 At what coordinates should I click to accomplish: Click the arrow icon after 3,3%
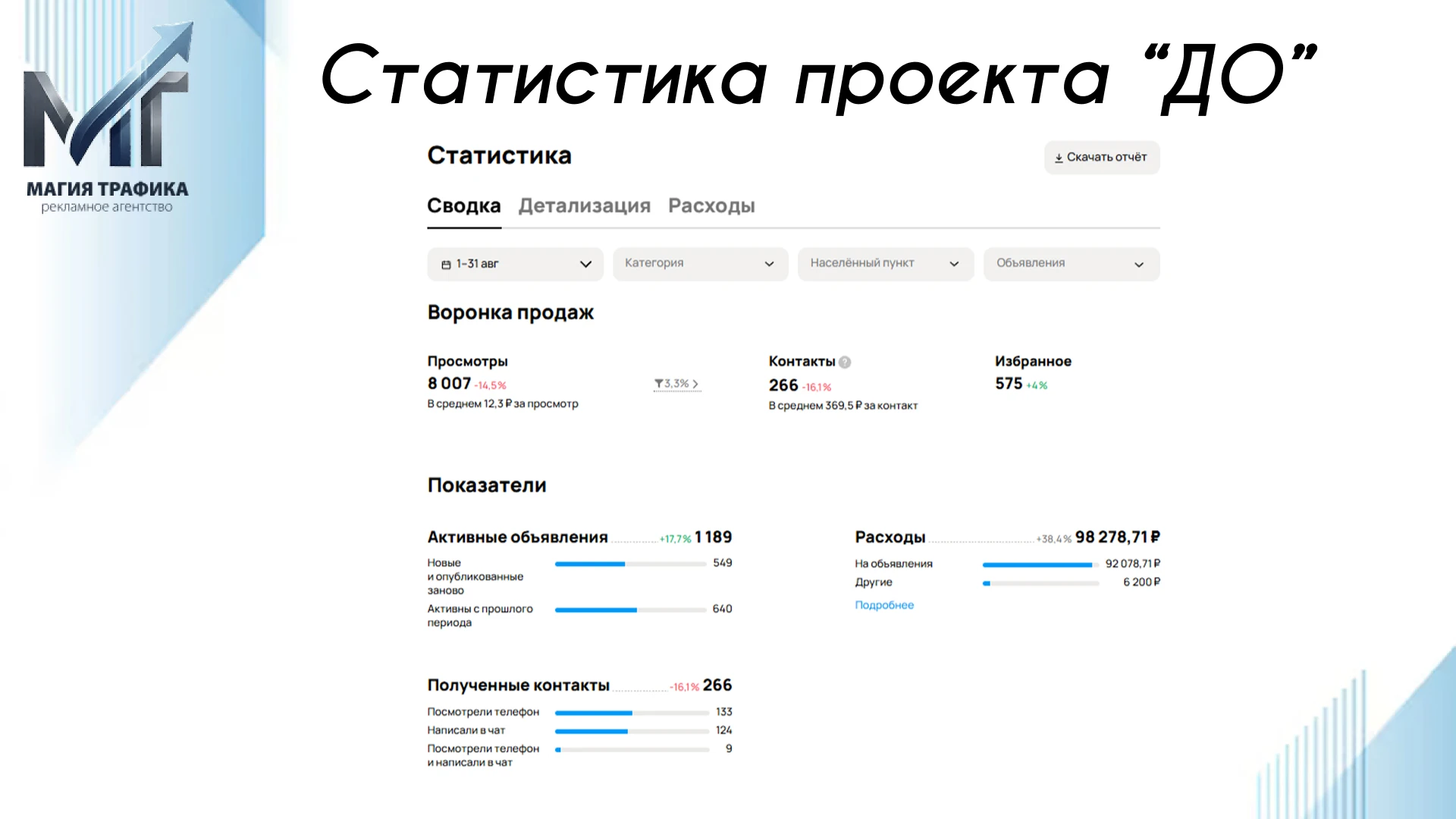(x=695, y=384)
